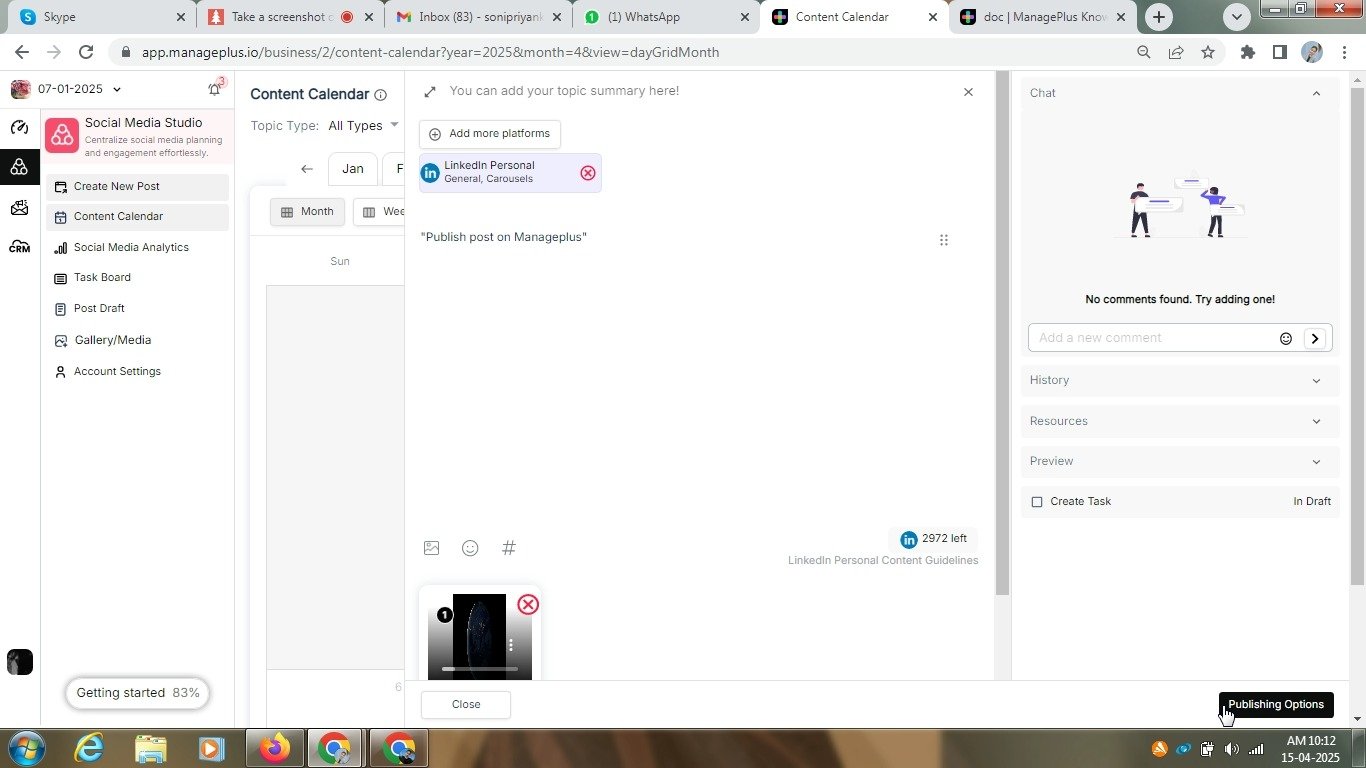Screen dimensions: 1366x768
Task: Click the notification bell icon
Action: tap(214, 89)
